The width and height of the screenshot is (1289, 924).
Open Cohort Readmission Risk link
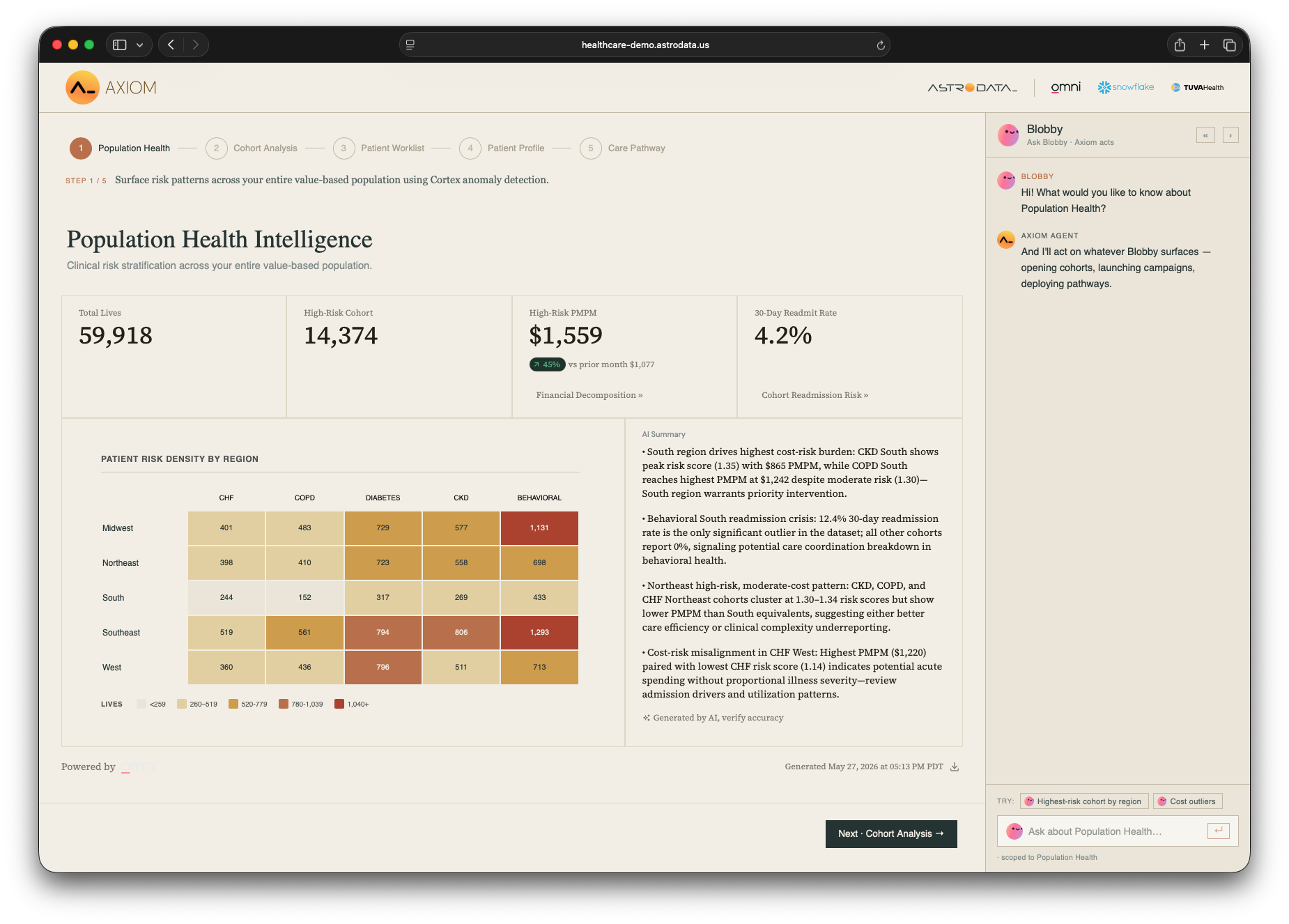pyautogui.click(x=815, y=395)
